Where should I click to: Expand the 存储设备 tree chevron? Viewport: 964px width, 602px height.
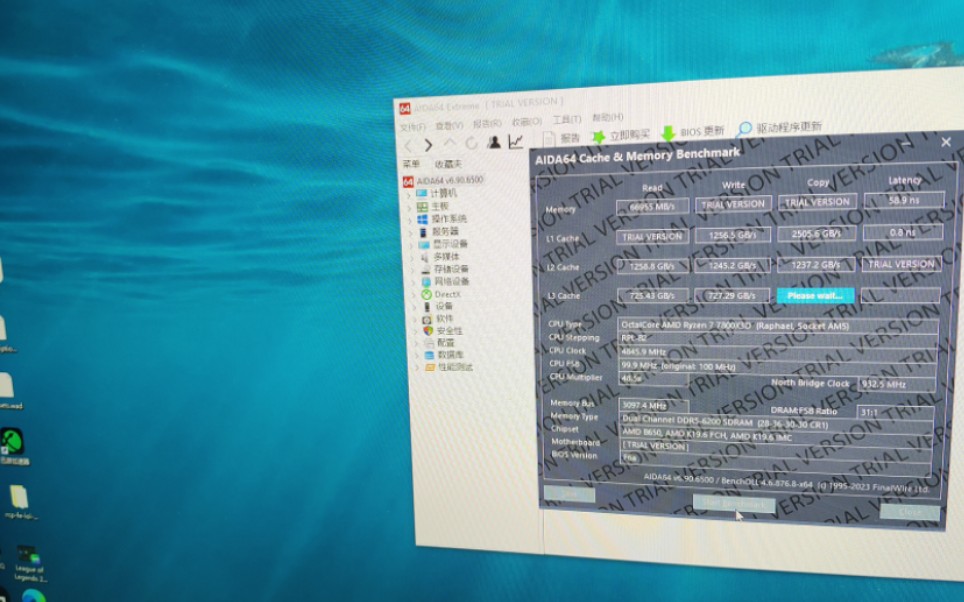click(413, 269)
